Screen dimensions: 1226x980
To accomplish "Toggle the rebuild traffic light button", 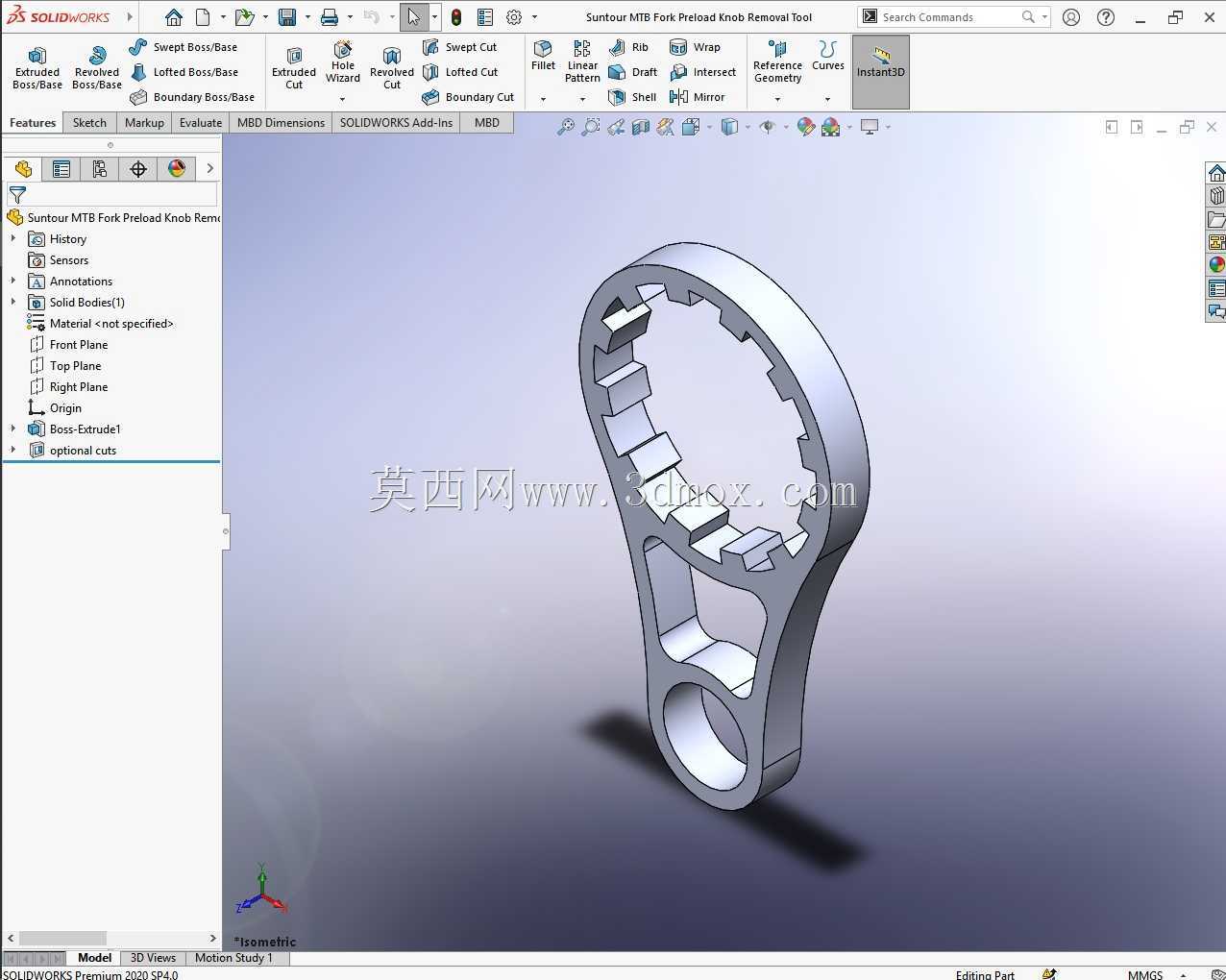I will 456,17.
